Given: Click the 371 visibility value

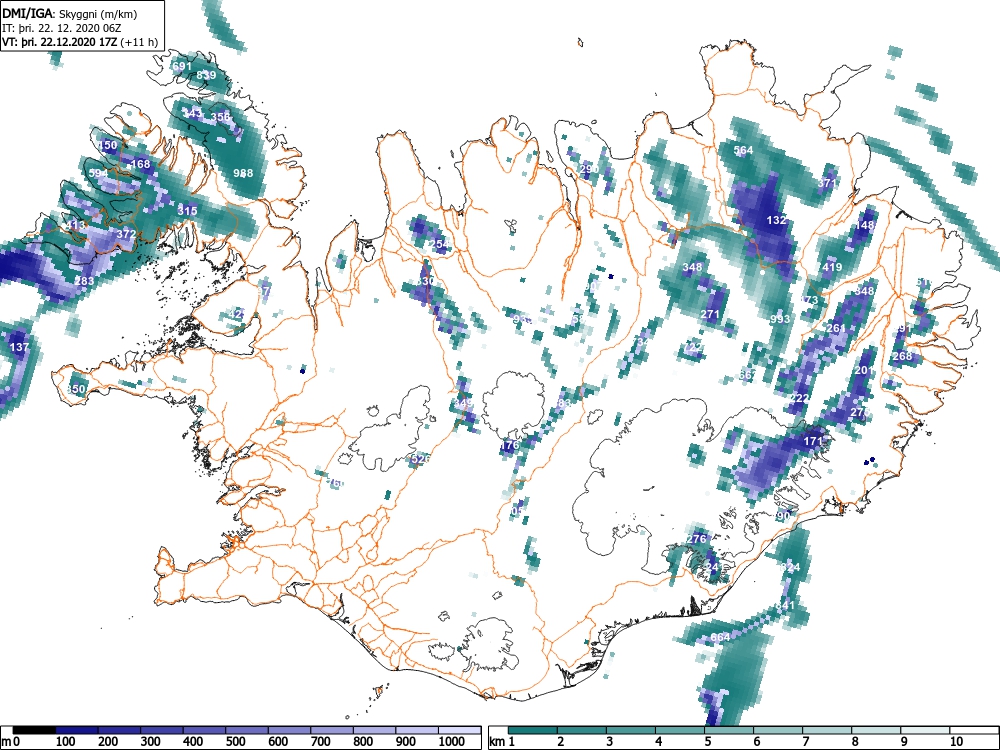Looking at the screenshot, I should (x=827, y=183).
